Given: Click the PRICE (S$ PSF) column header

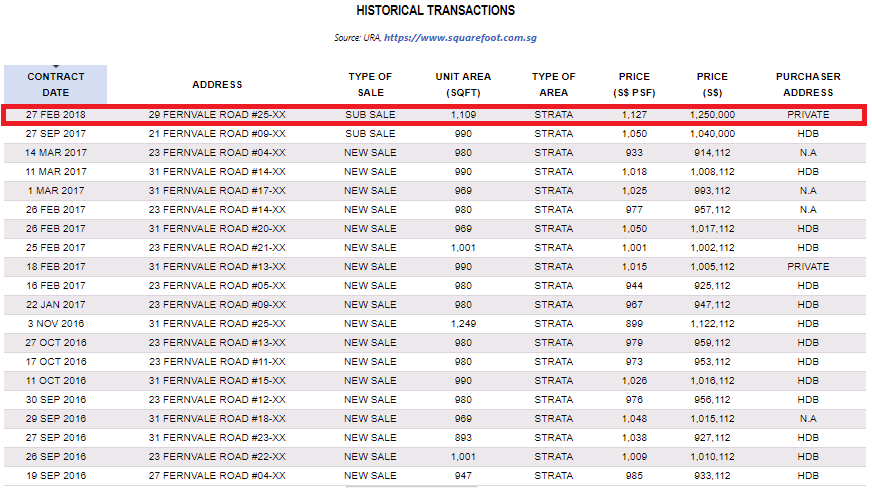Looking at the screenshot, I should coord(634,84).
